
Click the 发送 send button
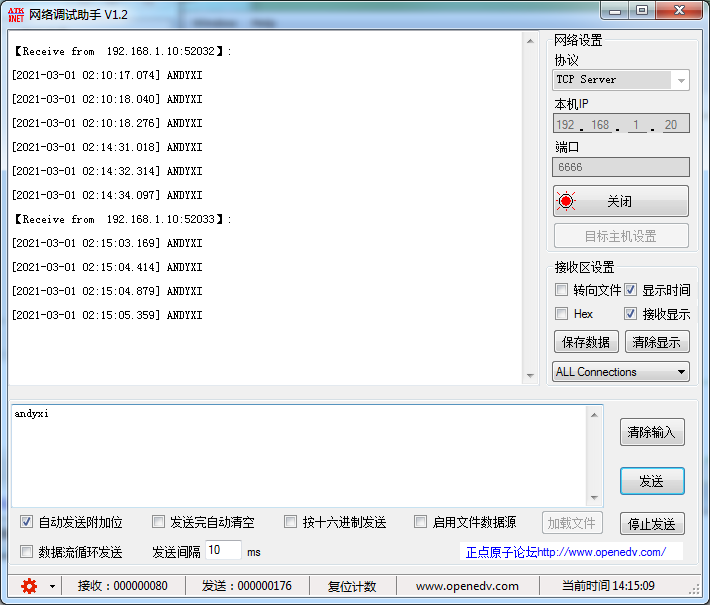coord(652,481)
